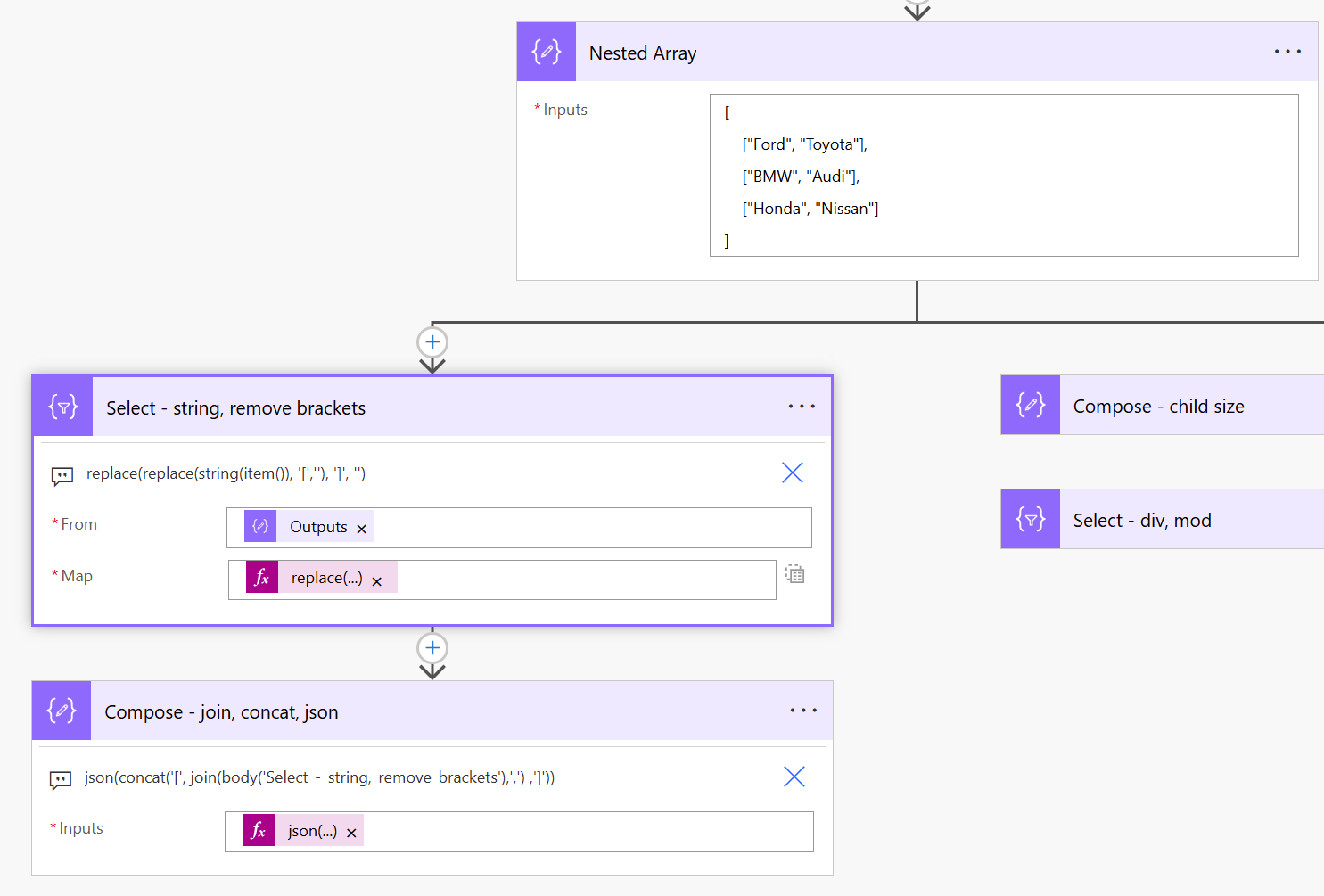Viewport: 1324px width, 896px height.
Task: Open the replace(...) expression token
Action: coord(325,578)
